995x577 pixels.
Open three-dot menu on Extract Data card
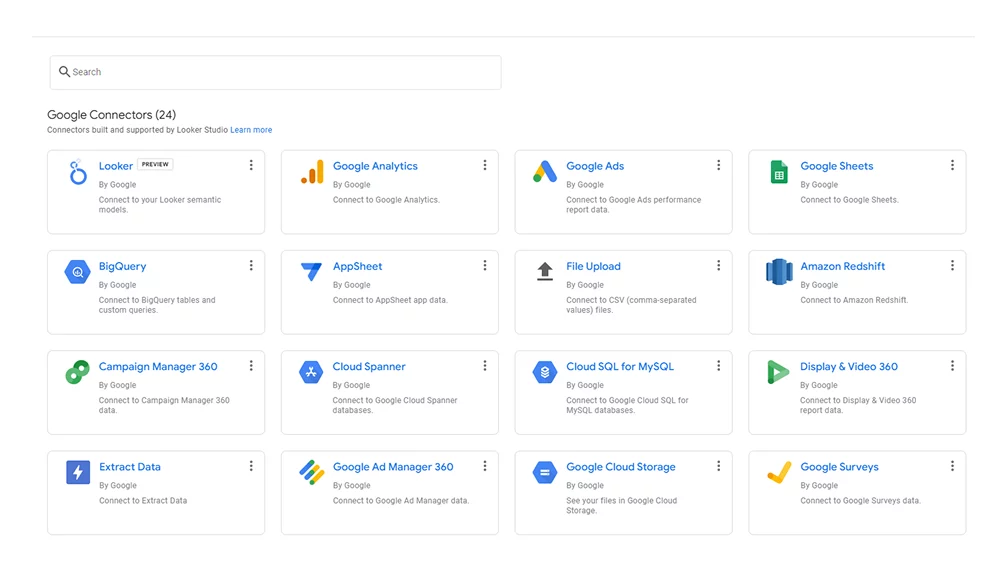click(251, 466)
